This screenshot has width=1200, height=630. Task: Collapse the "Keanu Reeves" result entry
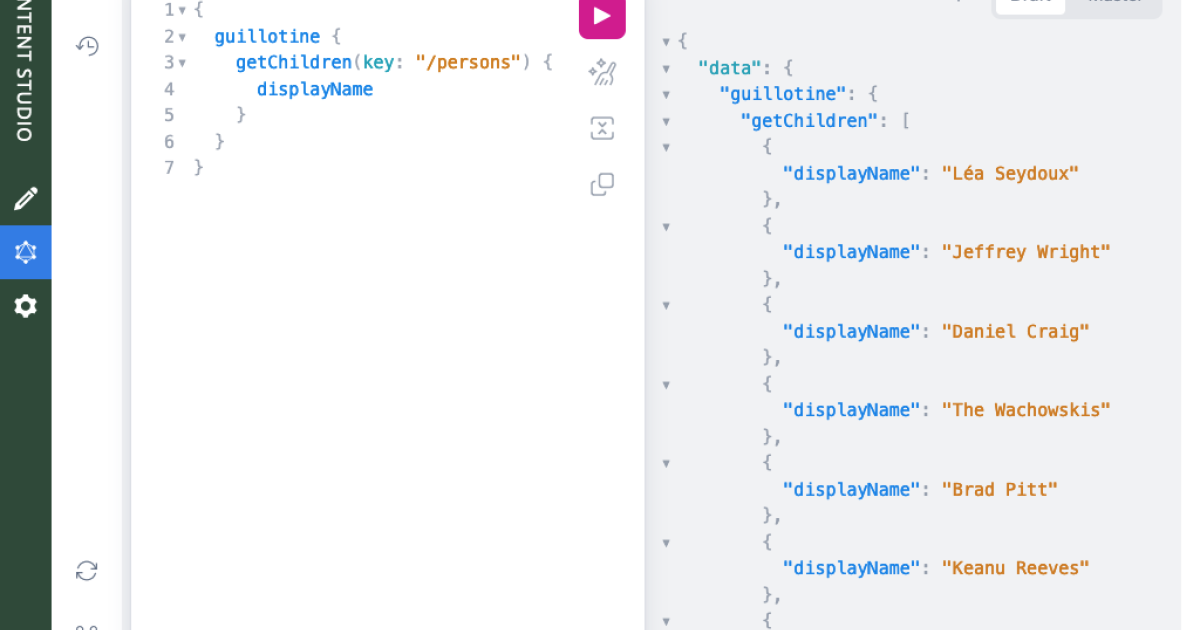[x=666, y=542]
